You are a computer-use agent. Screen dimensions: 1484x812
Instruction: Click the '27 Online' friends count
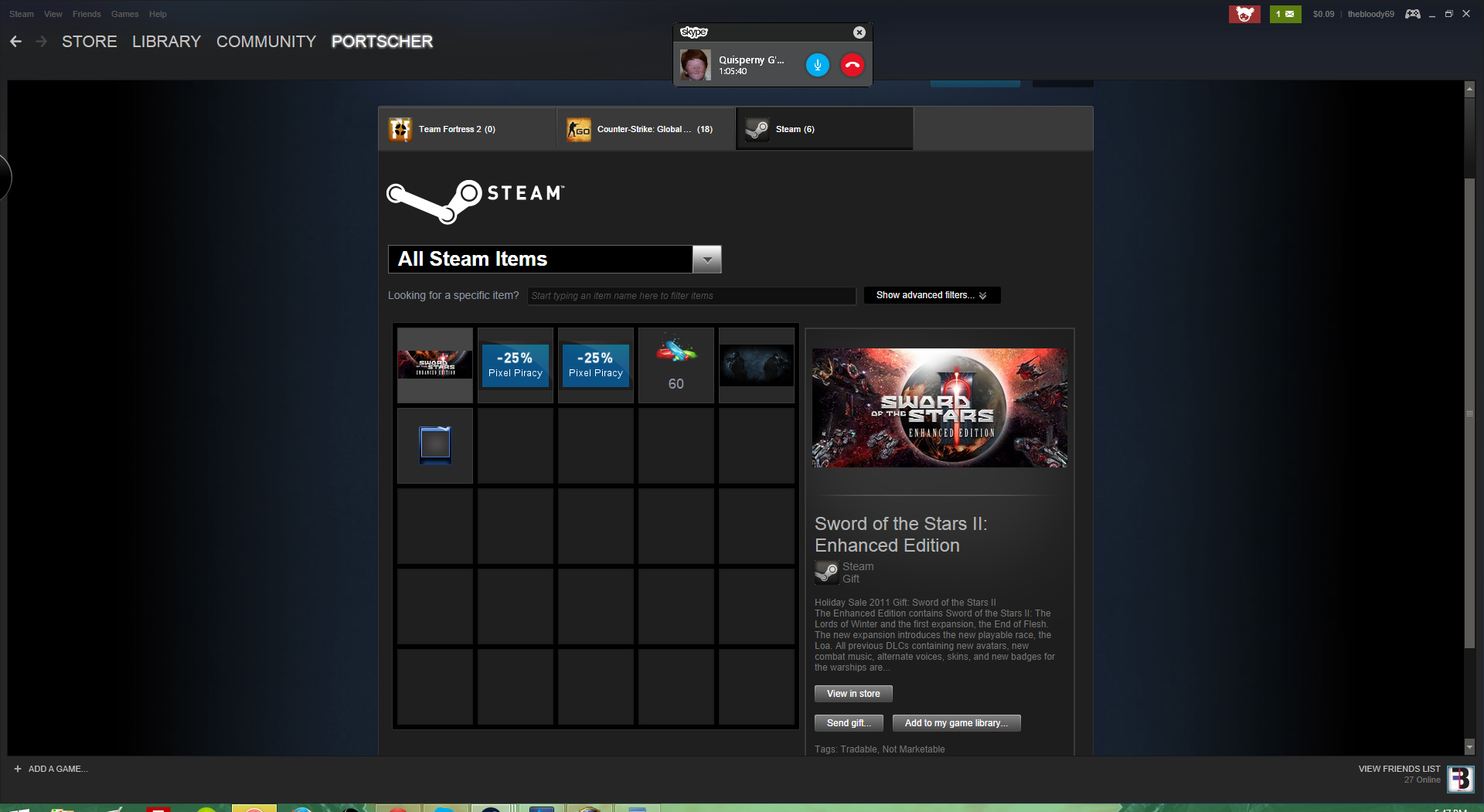(1422, 780)
